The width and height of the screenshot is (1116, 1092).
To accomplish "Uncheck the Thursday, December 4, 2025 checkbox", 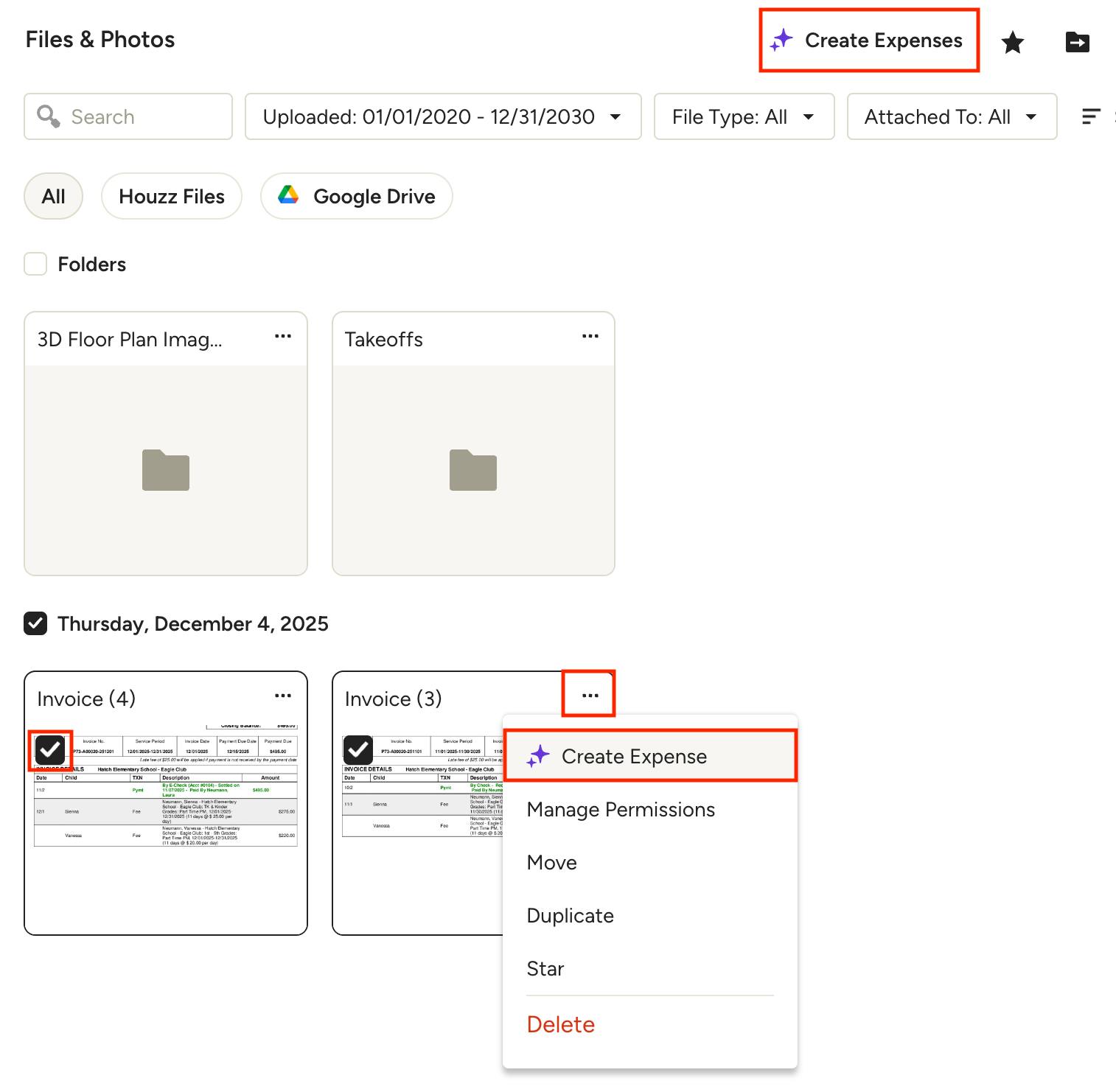I will pyautogui.click(x=35, y=624).
